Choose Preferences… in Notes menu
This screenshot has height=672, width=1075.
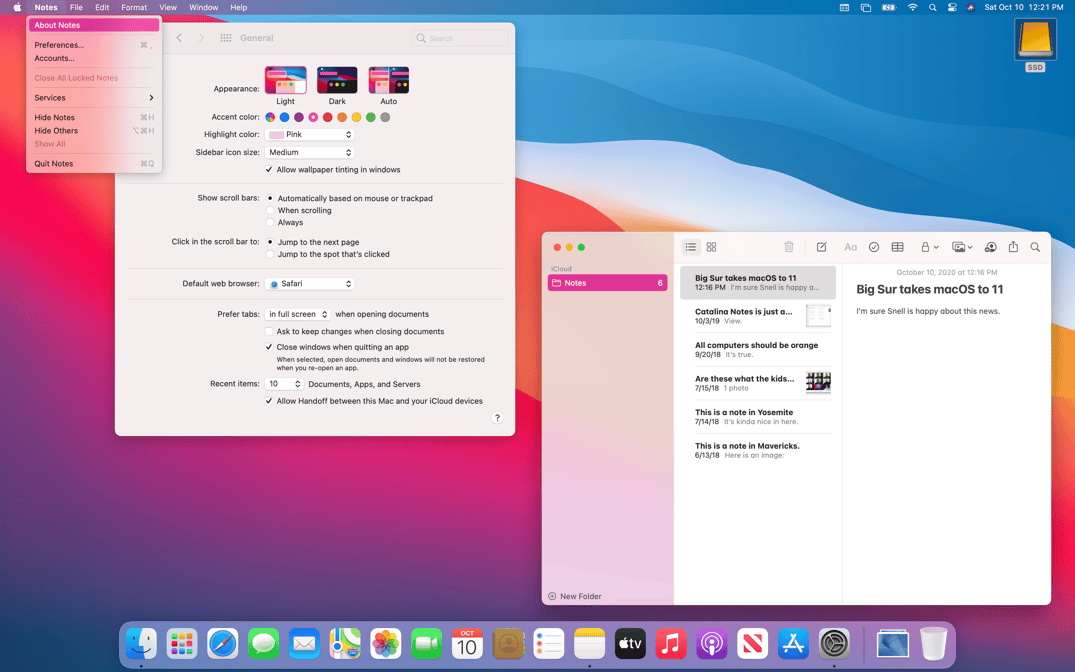94,45
